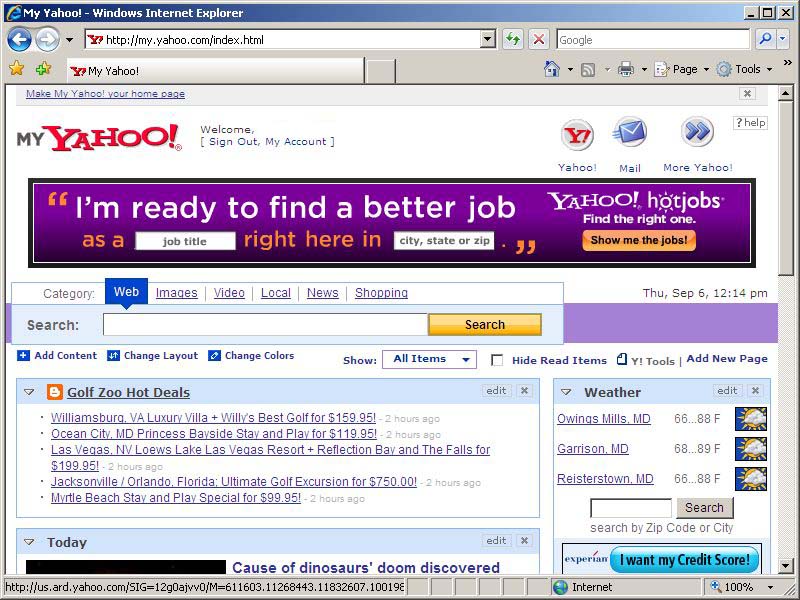
Task: Click the RSS Feeds toolbar icon
Action: 588,69
